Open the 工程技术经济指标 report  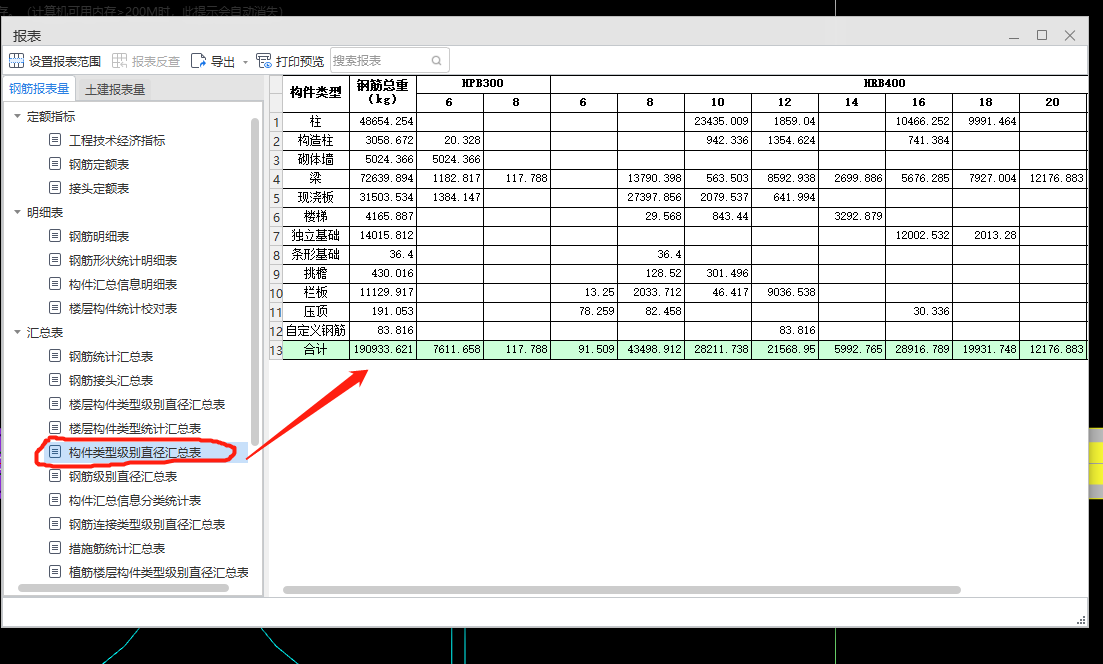click(117, 141)
